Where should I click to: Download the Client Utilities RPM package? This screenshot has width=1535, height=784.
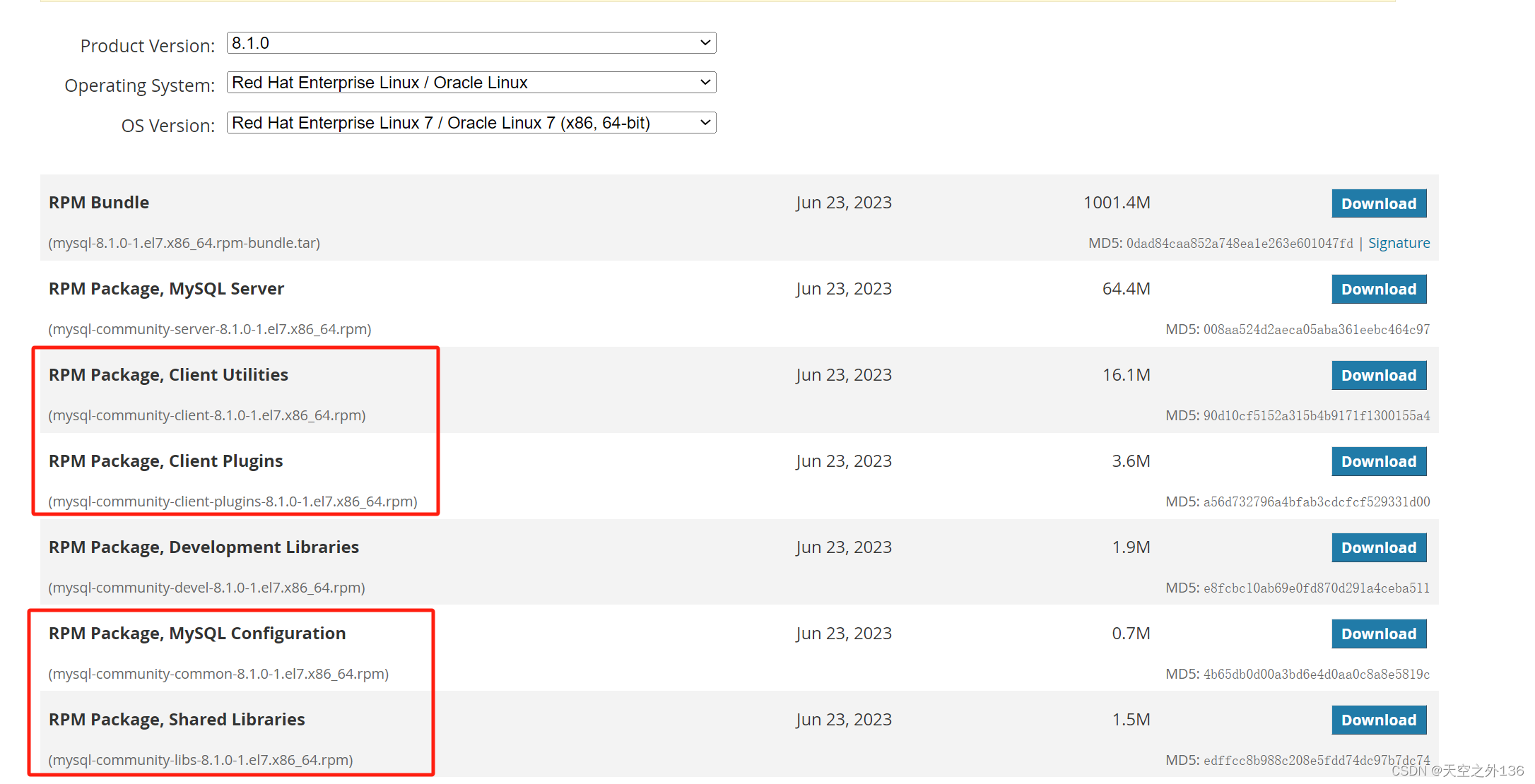[1378, 376]
